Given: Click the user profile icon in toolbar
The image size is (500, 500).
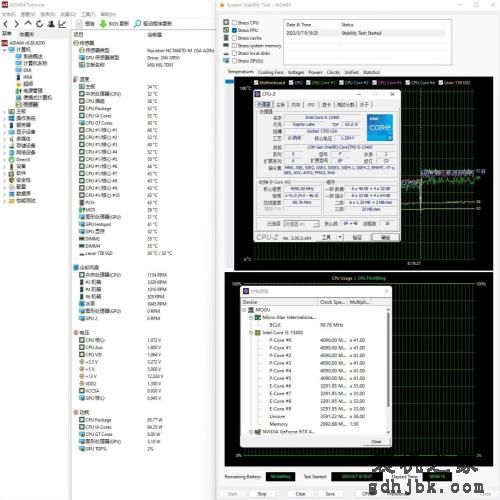Looking at the screenshot, I should pyautogui.click(x=51, y=24).
